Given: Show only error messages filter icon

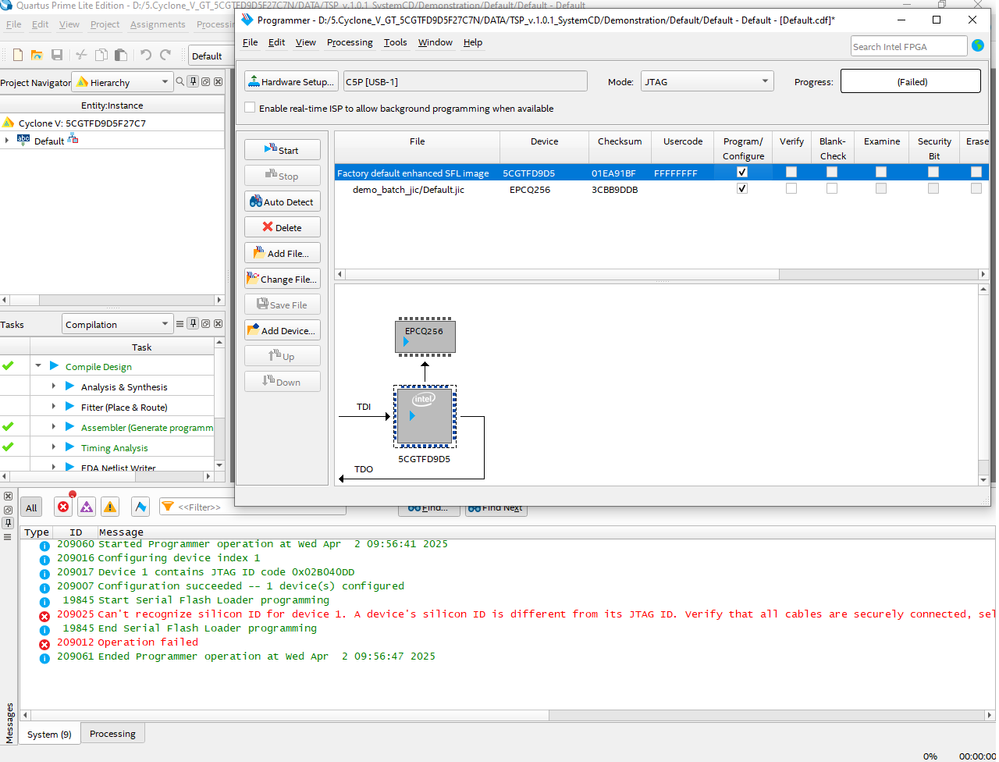Looking at the screenshot, I should [64, 507].
